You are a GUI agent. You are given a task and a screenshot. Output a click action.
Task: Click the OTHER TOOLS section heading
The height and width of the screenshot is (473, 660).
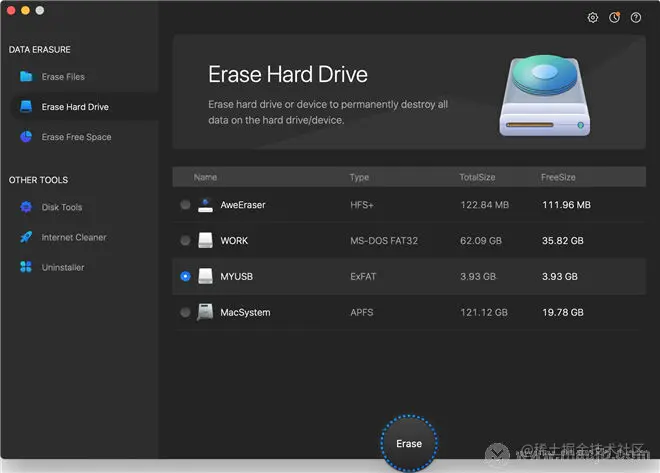click(x=38, y=180)
